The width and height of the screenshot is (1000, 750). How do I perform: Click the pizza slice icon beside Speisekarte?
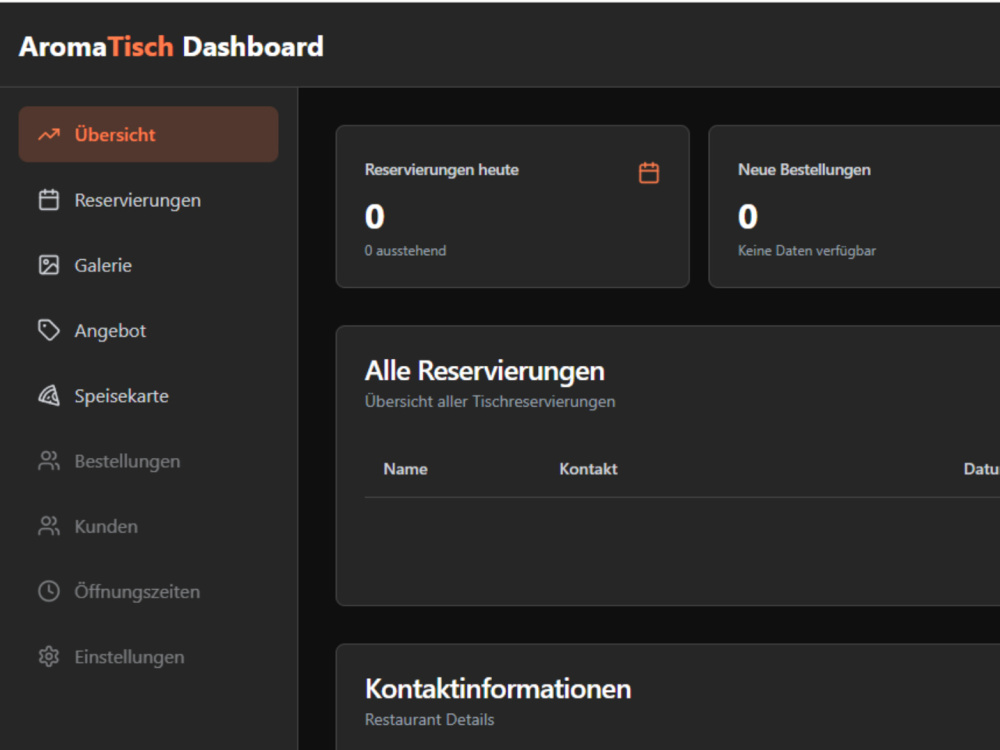(48, 395)
